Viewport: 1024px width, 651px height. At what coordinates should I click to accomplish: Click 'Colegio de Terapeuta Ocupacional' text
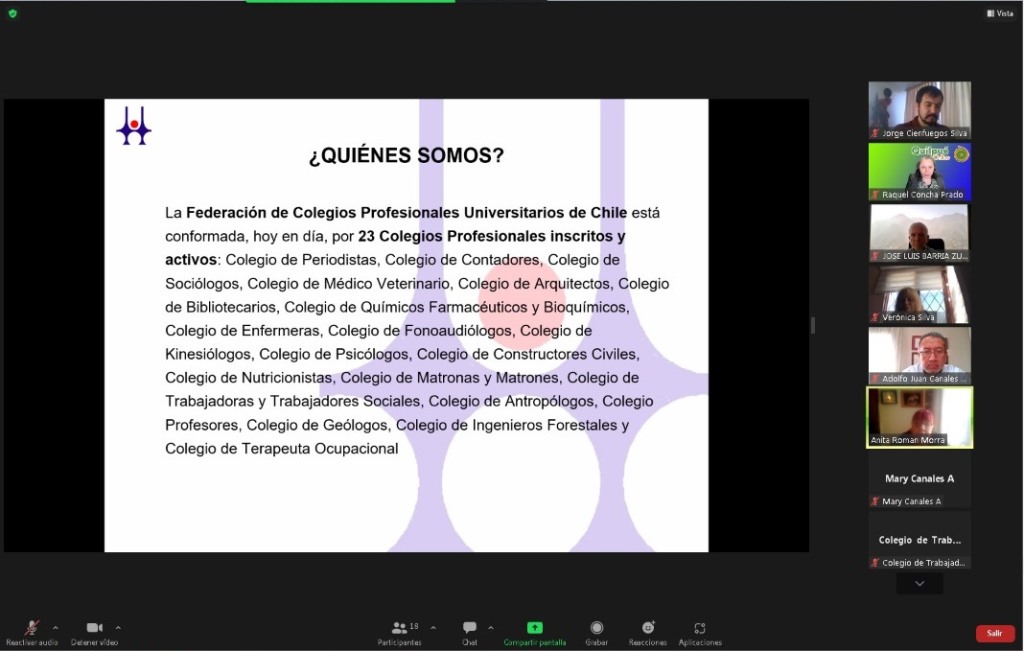point(281,449)
